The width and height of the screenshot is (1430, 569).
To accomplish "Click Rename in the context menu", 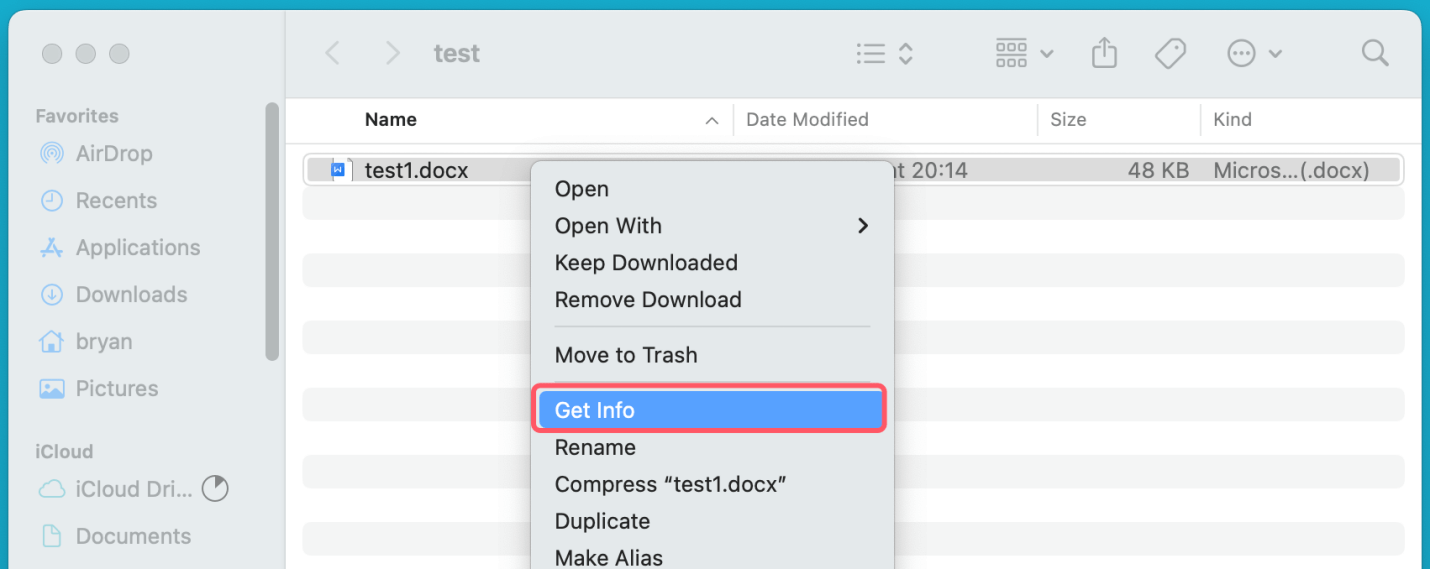I will point(595,448).
